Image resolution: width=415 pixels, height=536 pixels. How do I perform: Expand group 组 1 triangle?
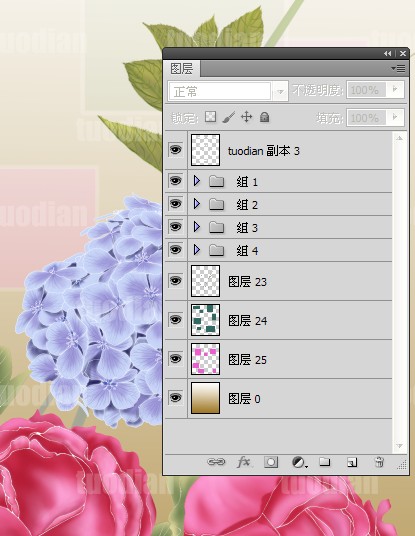pos(197,180)
